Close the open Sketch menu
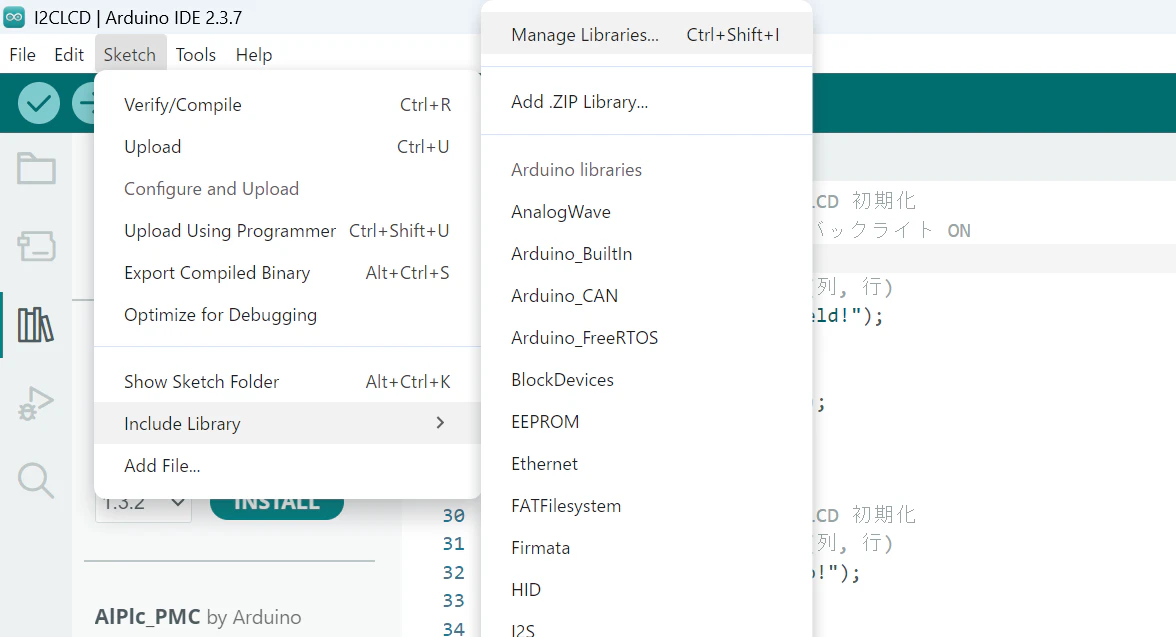 (130, 55)
